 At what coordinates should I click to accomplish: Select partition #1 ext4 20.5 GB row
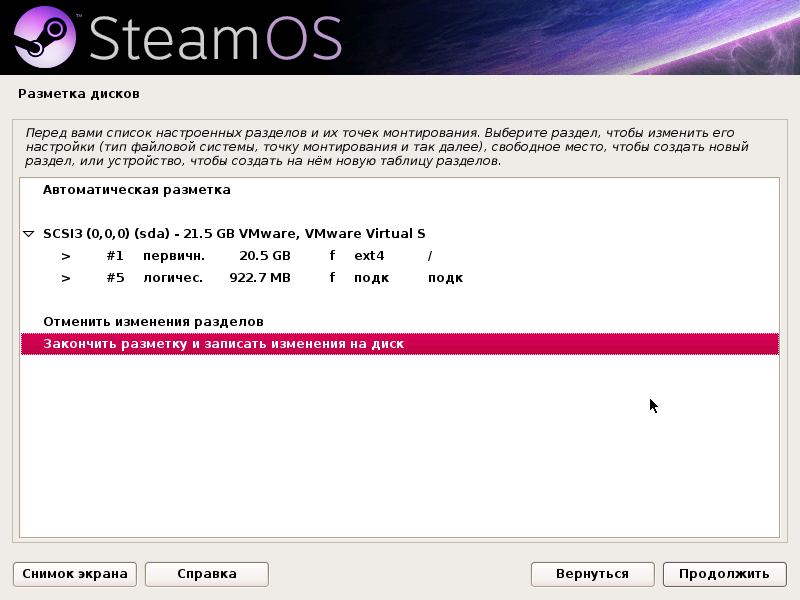pos(400,256)
